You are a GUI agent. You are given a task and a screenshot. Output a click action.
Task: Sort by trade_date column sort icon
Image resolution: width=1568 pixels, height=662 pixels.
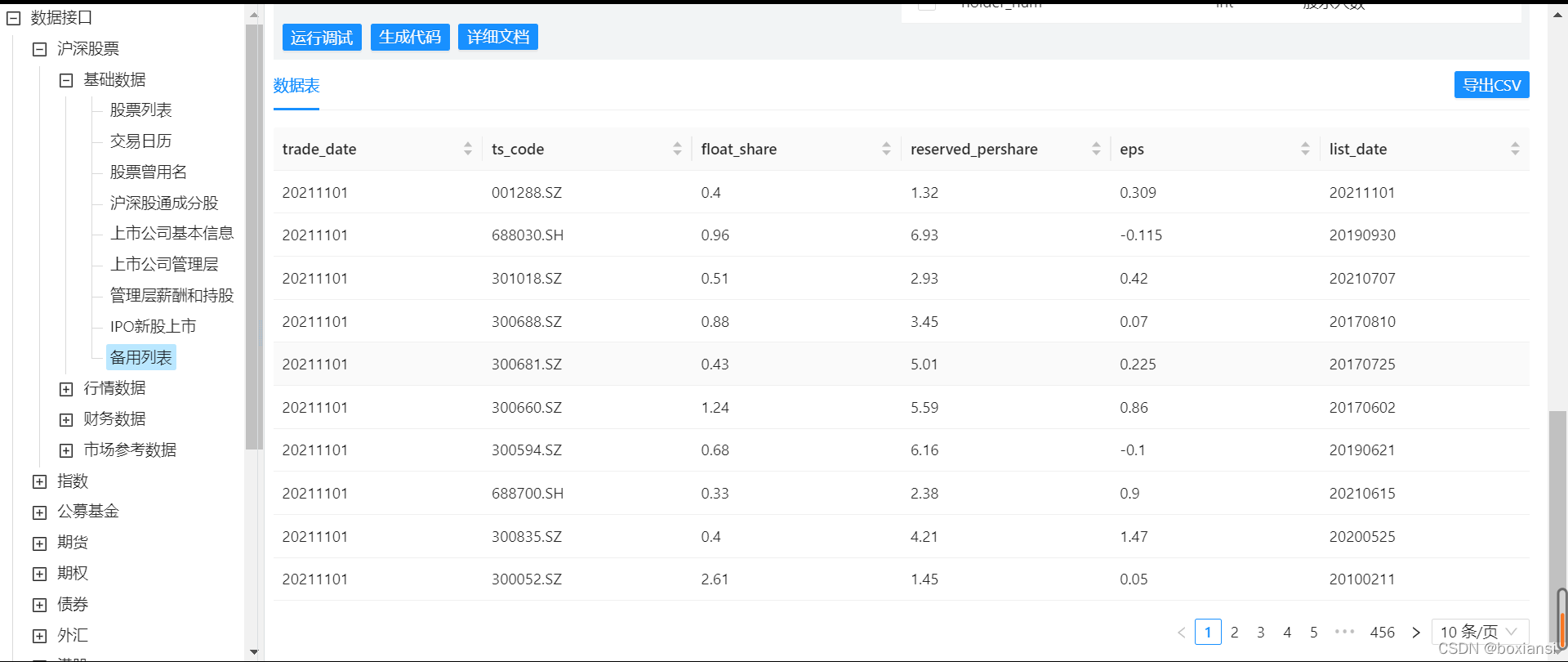point(468,149)
